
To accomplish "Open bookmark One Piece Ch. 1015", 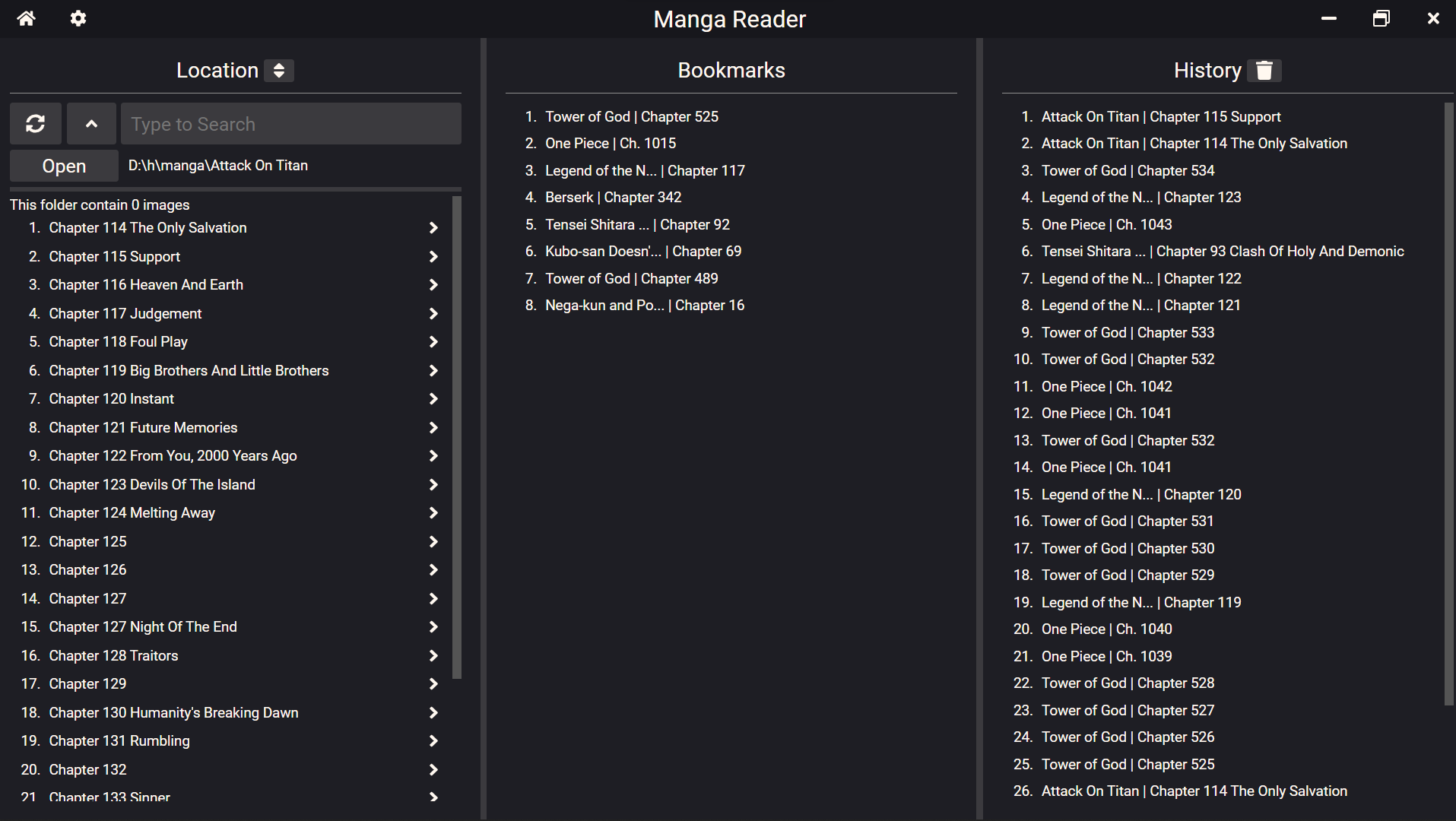I will [x=610, y=144].
